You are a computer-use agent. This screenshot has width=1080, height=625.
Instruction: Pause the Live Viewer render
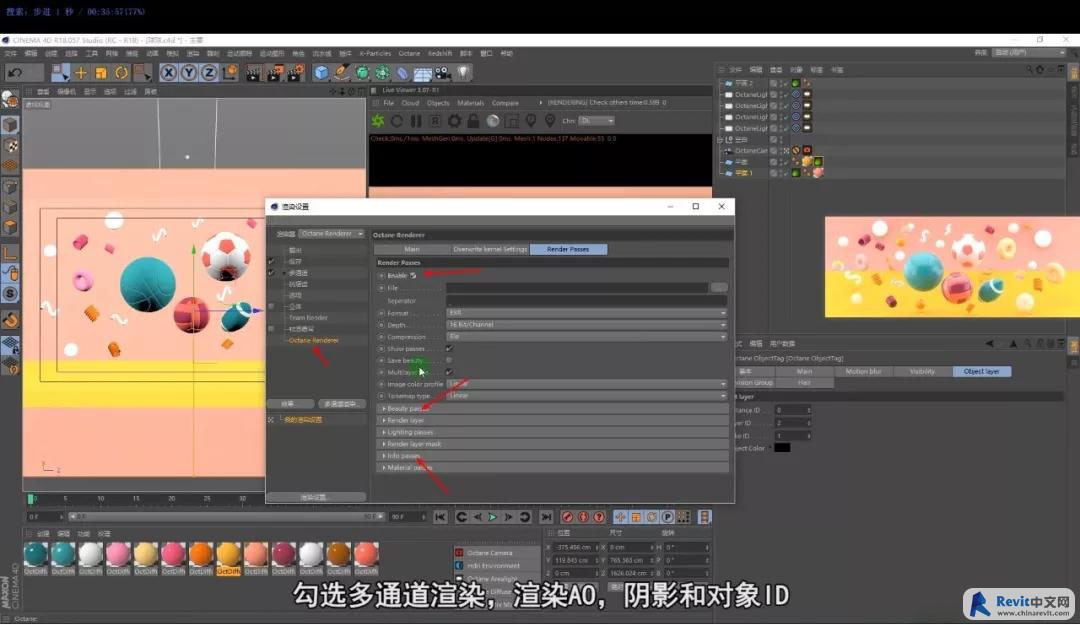click(x=416, y=121)
